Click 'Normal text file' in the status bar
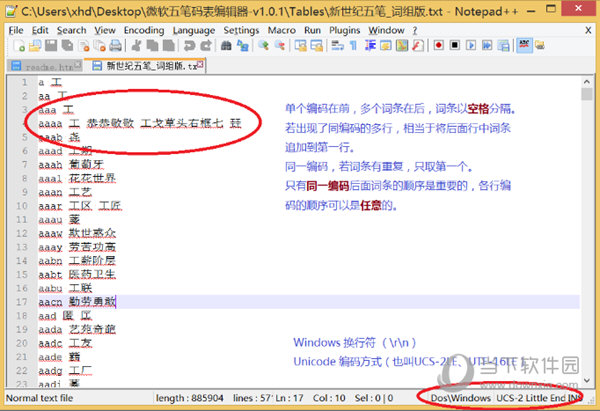This screenshot has height=411, width=600. click(x=39, y=398)
